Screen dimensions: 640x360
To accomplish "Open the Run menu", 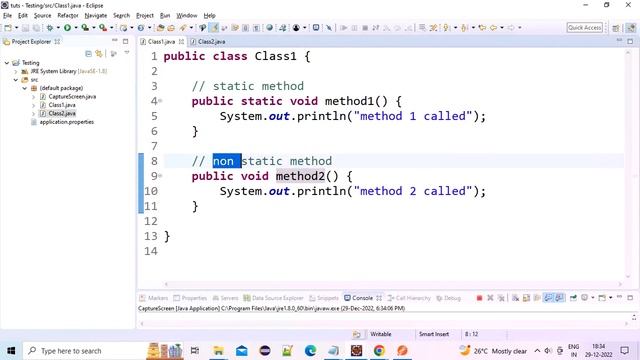I will tap(165, 16).
